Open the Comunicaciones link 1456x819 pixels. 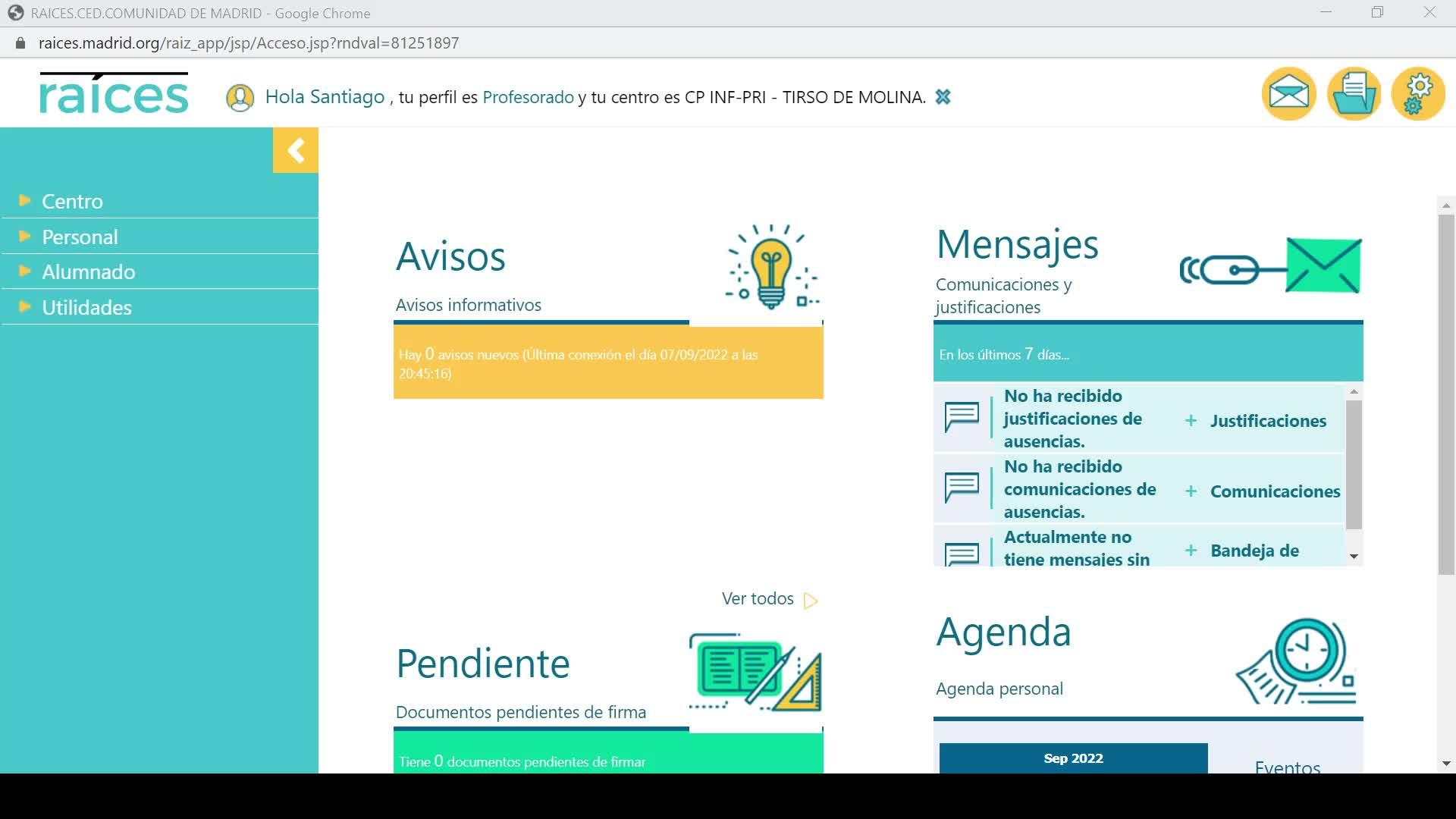[x=1274, y=491]
